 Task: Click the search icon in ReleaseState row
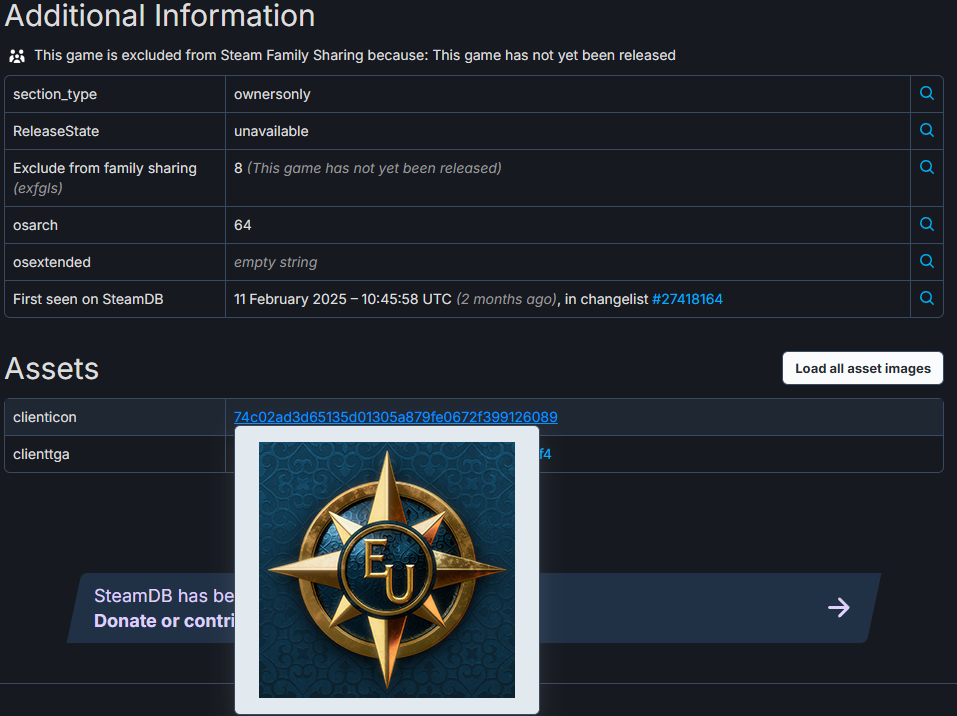point(926,130)
